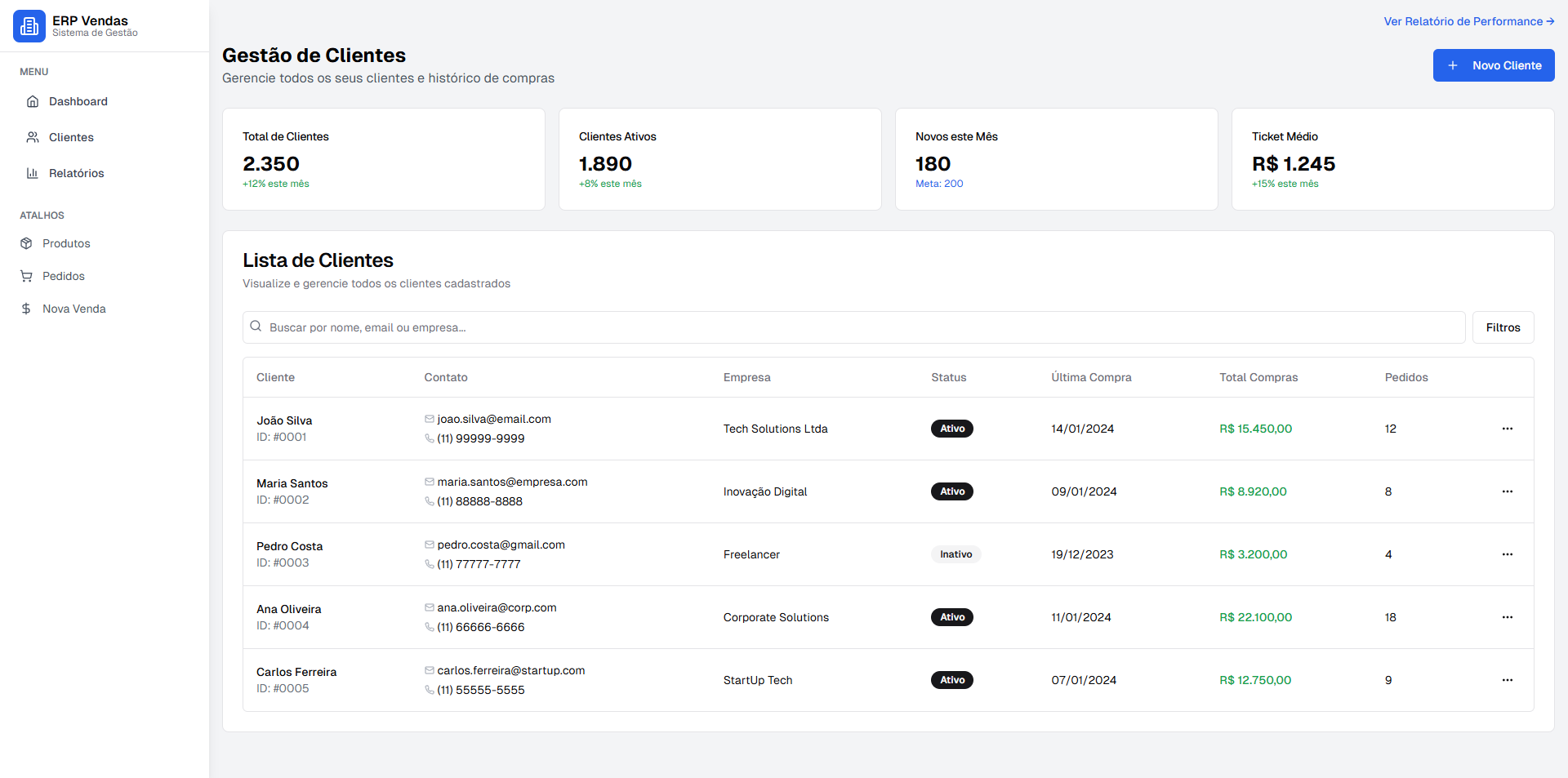Open actions menu for Ana Oliveira
Viewport: 1568px width, 778px height.
tap(1508, 617)
